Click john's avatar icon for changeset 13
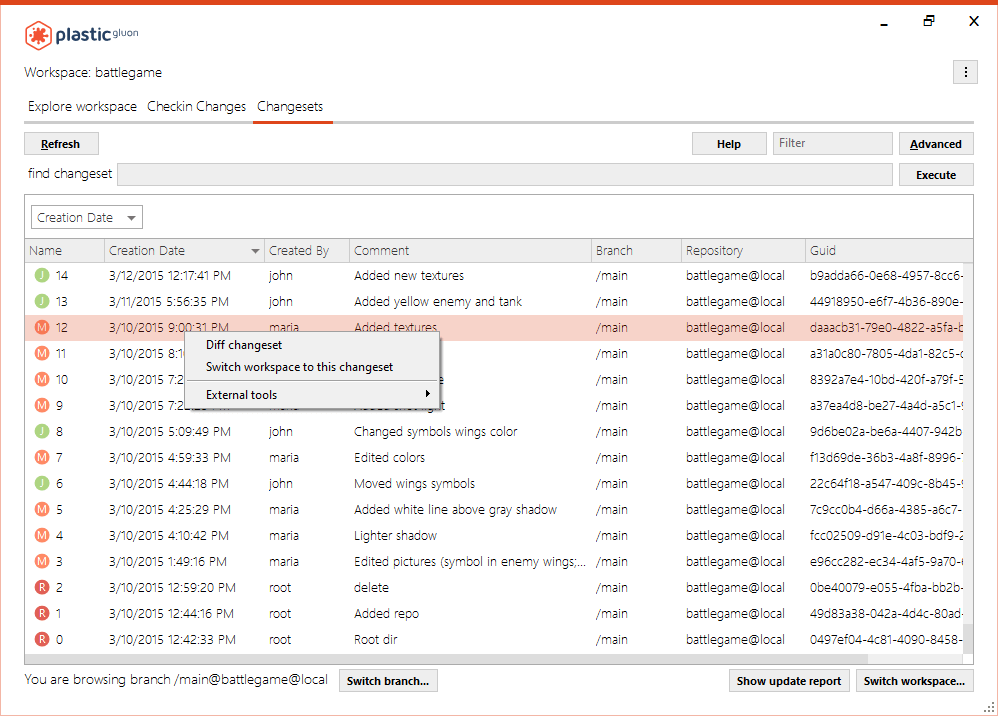Viewport: 998px width, 716px height. 42,302
